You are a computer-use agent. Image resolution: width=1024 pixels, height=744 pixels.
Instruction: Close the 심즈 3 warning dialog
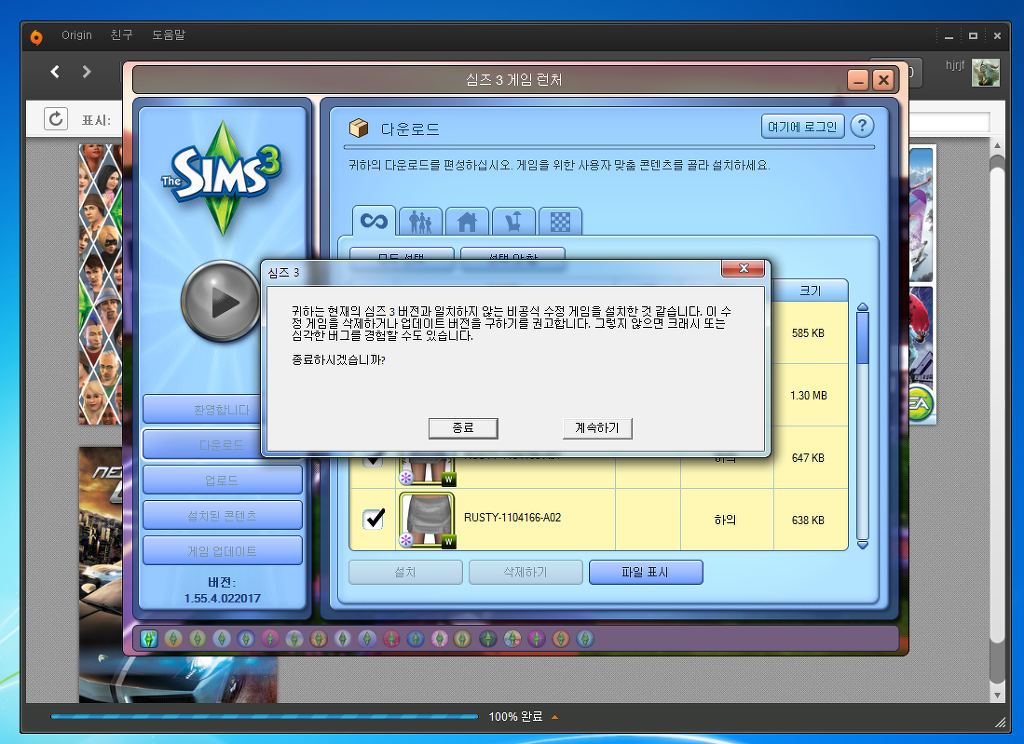[743, 268]
